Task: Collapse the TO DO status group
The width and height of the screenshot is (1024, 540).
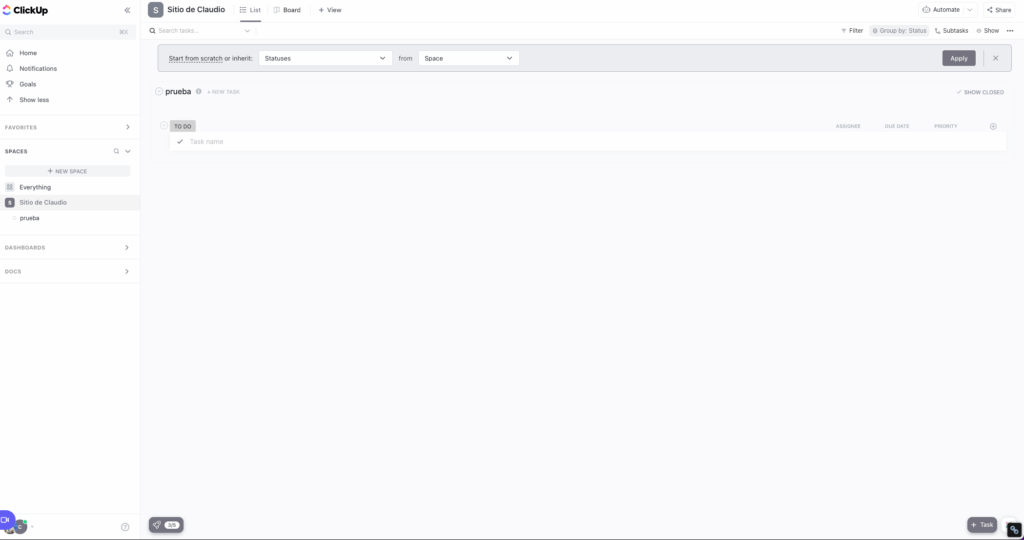Action: (164, 125)
